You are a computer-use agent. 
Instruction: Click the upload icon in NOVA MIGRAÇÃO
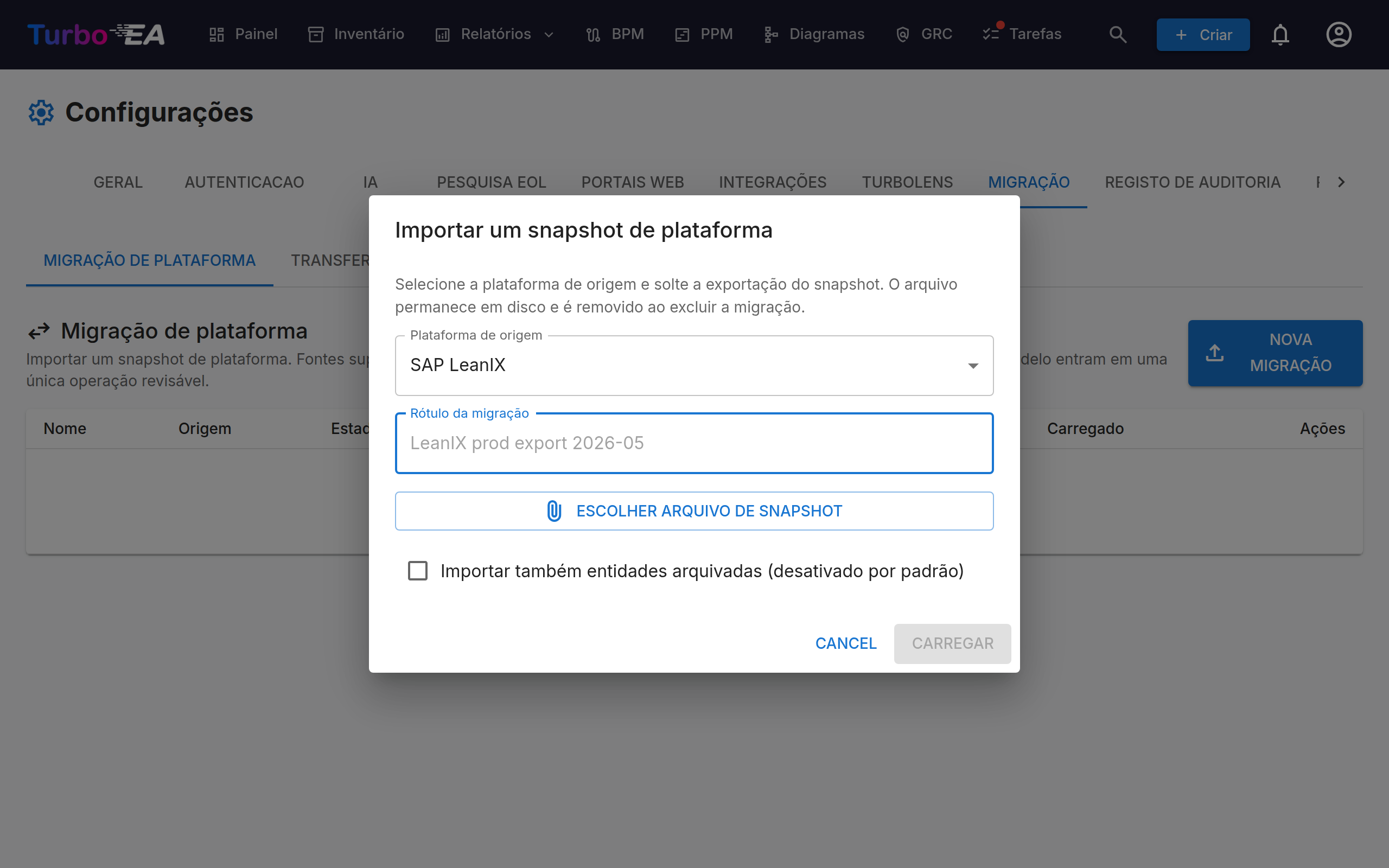(1214, 353)
